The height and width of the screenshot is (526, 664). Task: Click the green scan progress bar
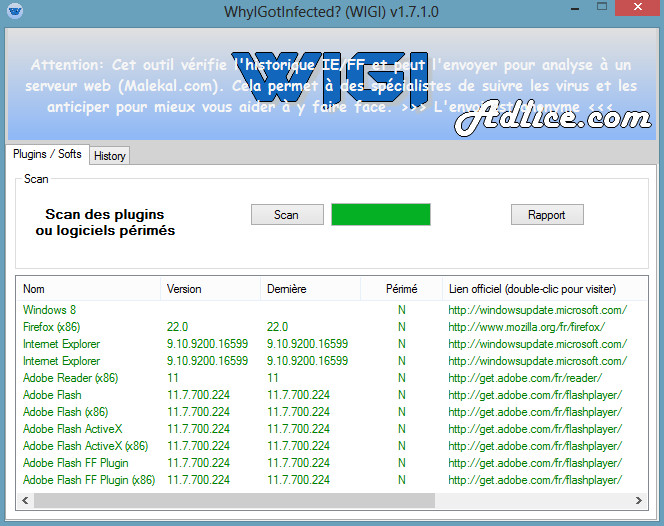click(381, 214)
